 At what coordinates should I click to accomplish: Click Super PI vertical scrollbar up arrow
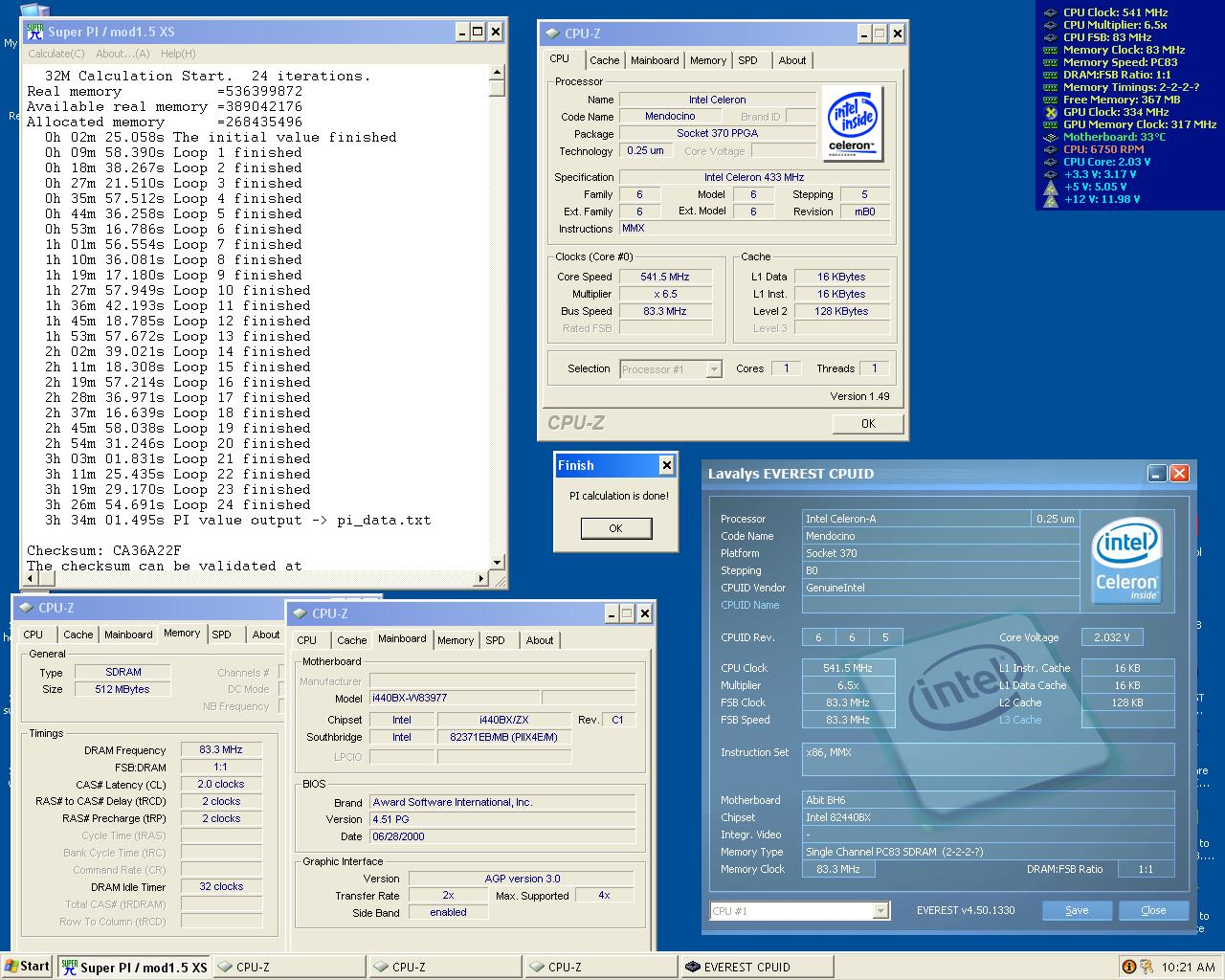(497, 73)
